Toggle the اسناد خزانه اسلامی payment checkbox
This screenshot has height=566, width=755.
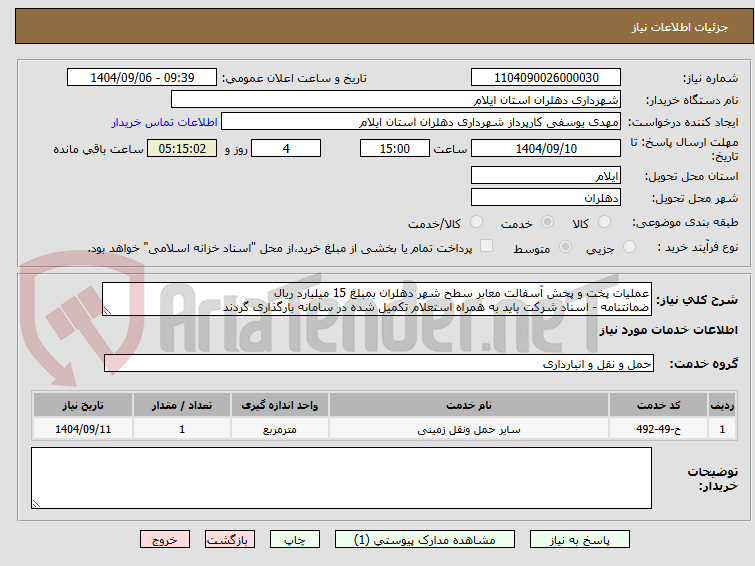pyautogui.click(x=487, y=246)
